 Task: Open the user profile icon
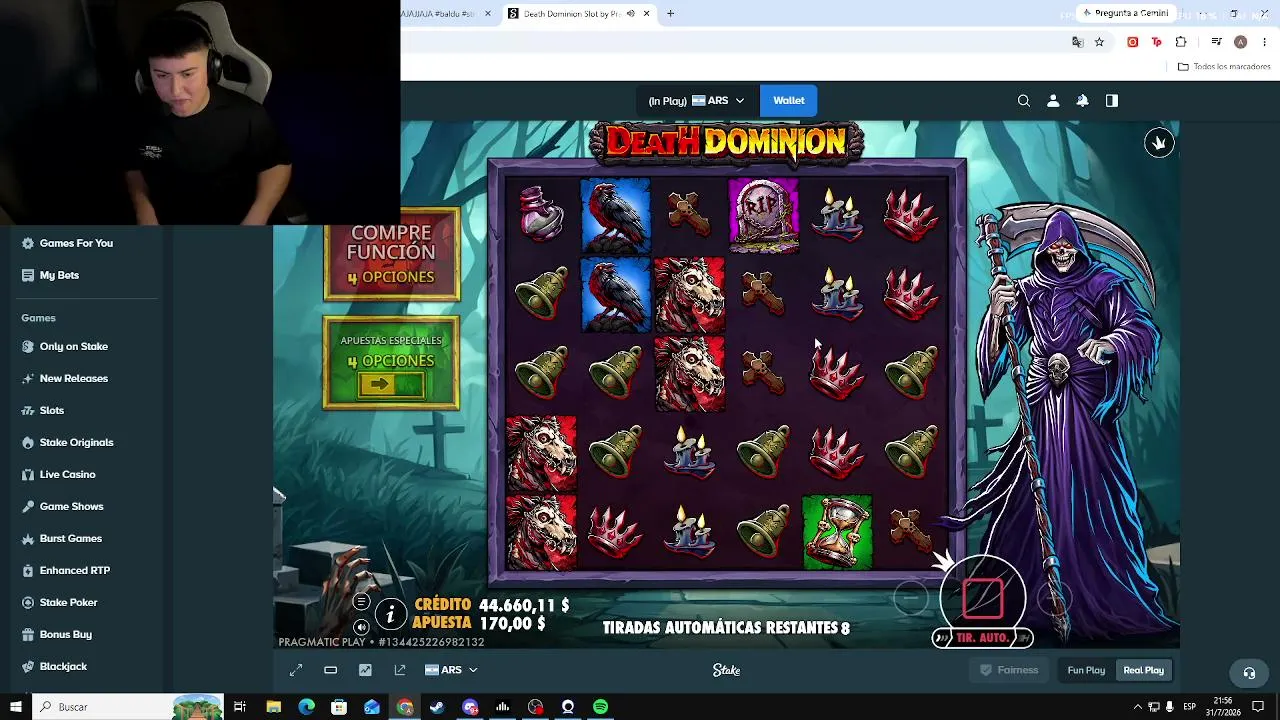pyautogui.click(x=1053, y=100)
